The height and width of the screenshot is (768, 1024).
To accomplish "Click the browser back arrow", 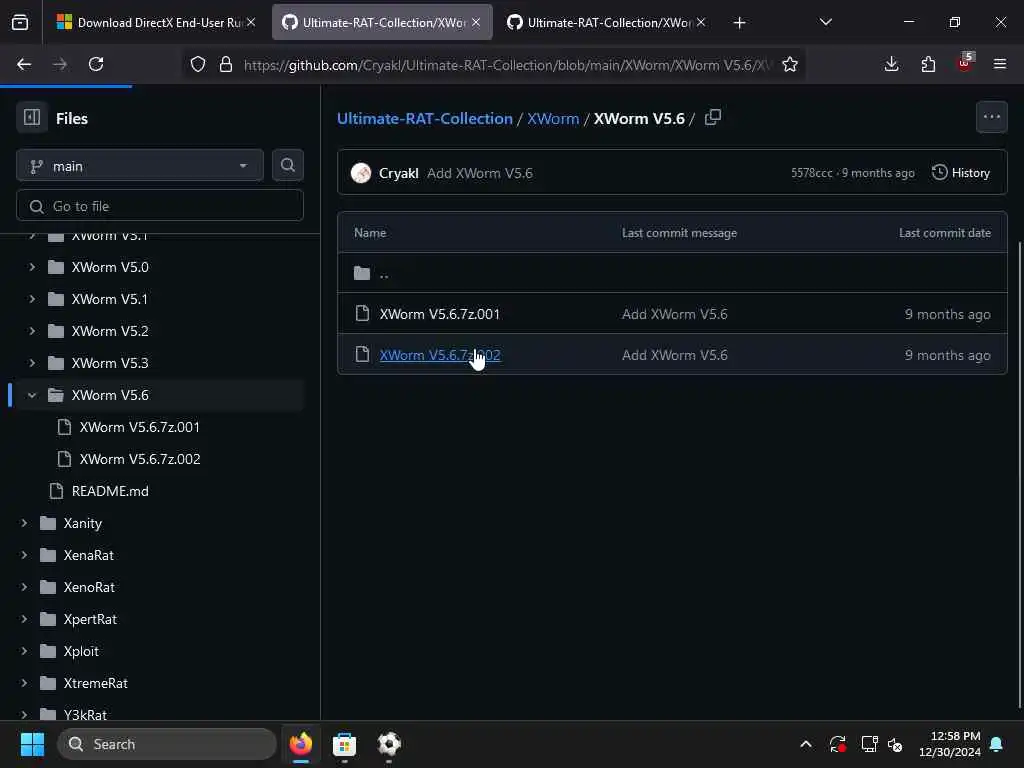I will (x=24, y=64).
